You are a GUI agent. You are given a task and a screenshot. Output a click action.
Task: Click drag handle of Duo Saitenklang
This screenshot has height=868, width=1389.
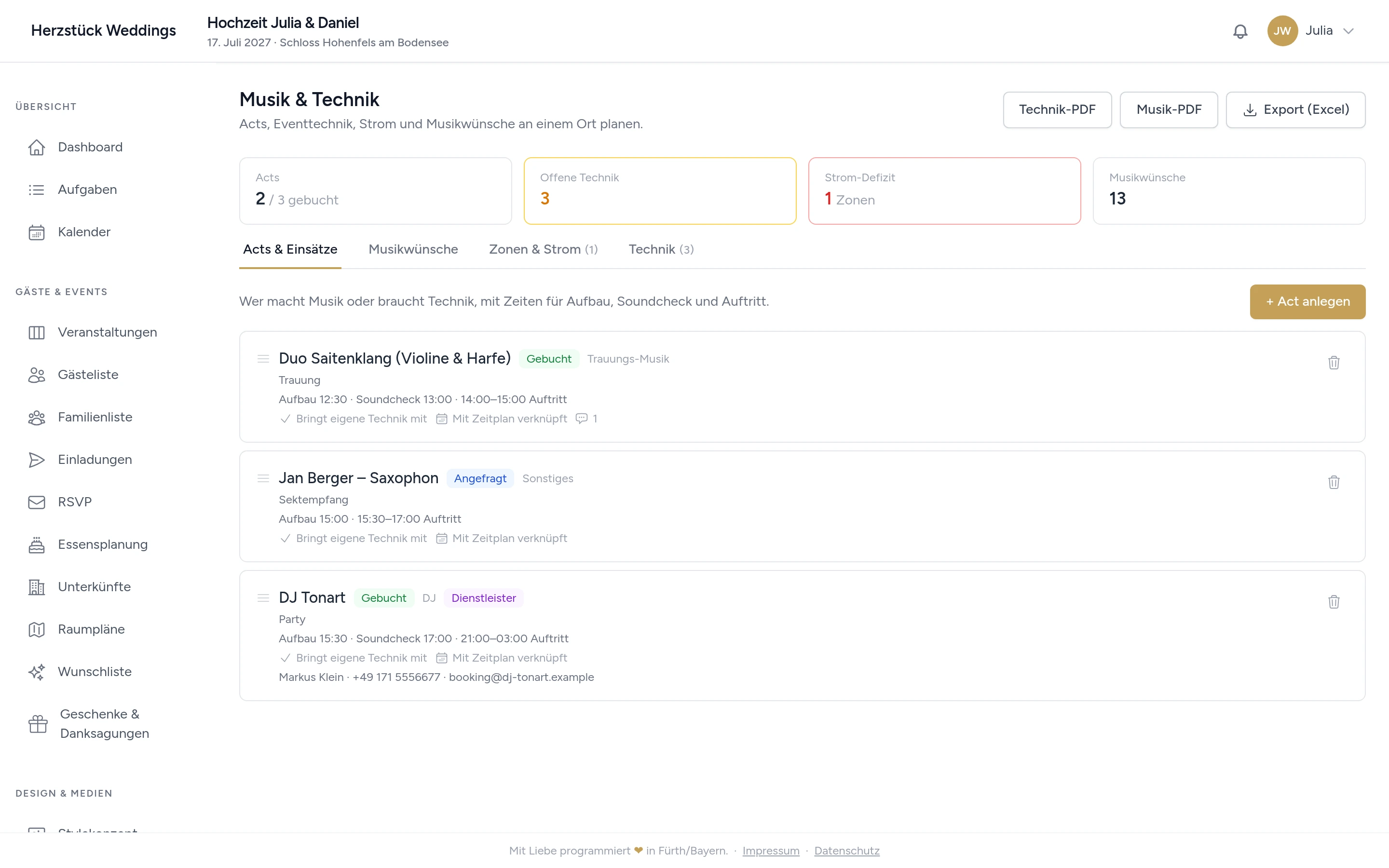[x=263, y=359]
